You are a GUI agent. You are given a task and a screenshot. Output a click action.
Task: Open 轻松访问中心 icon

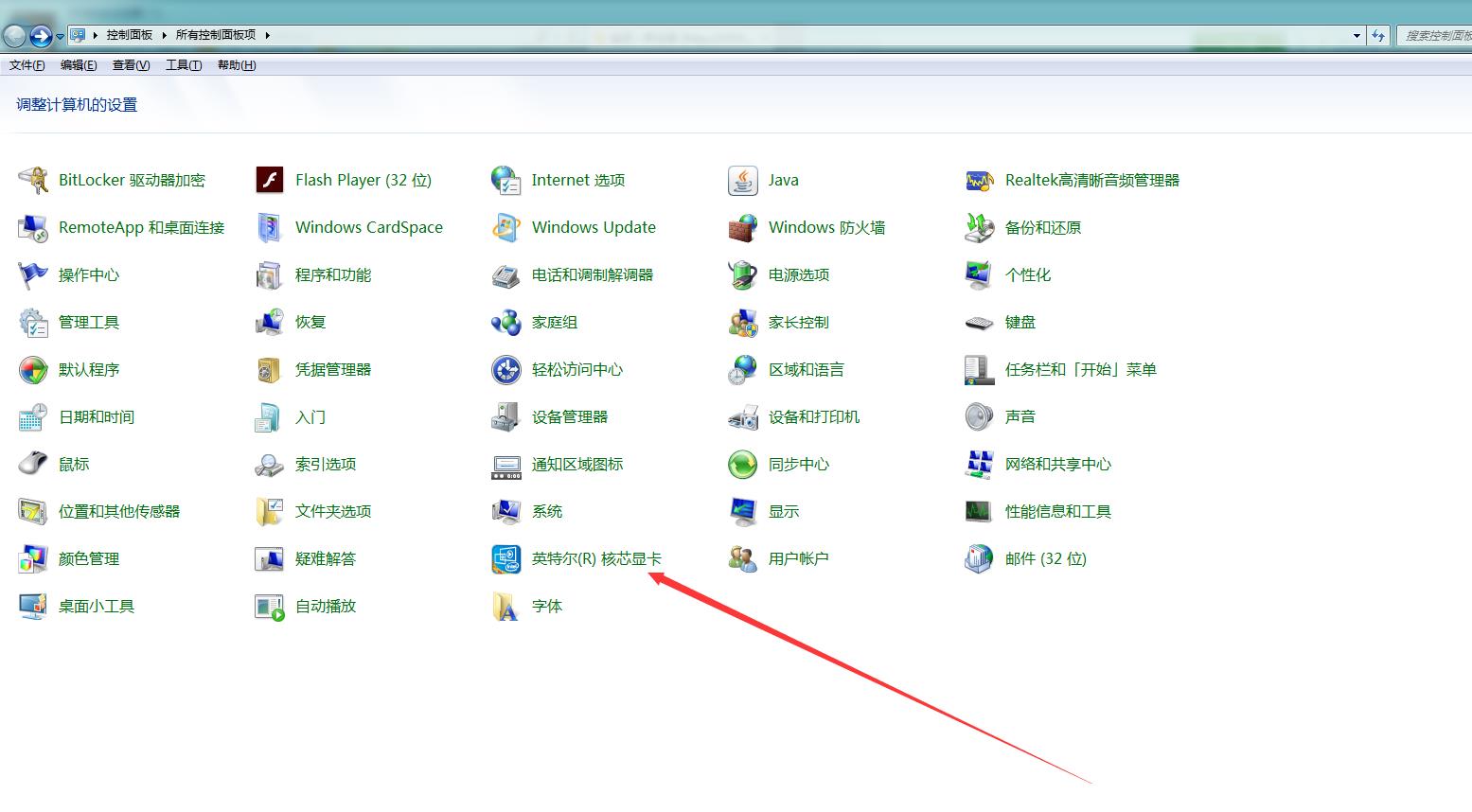tap(506, 369)
